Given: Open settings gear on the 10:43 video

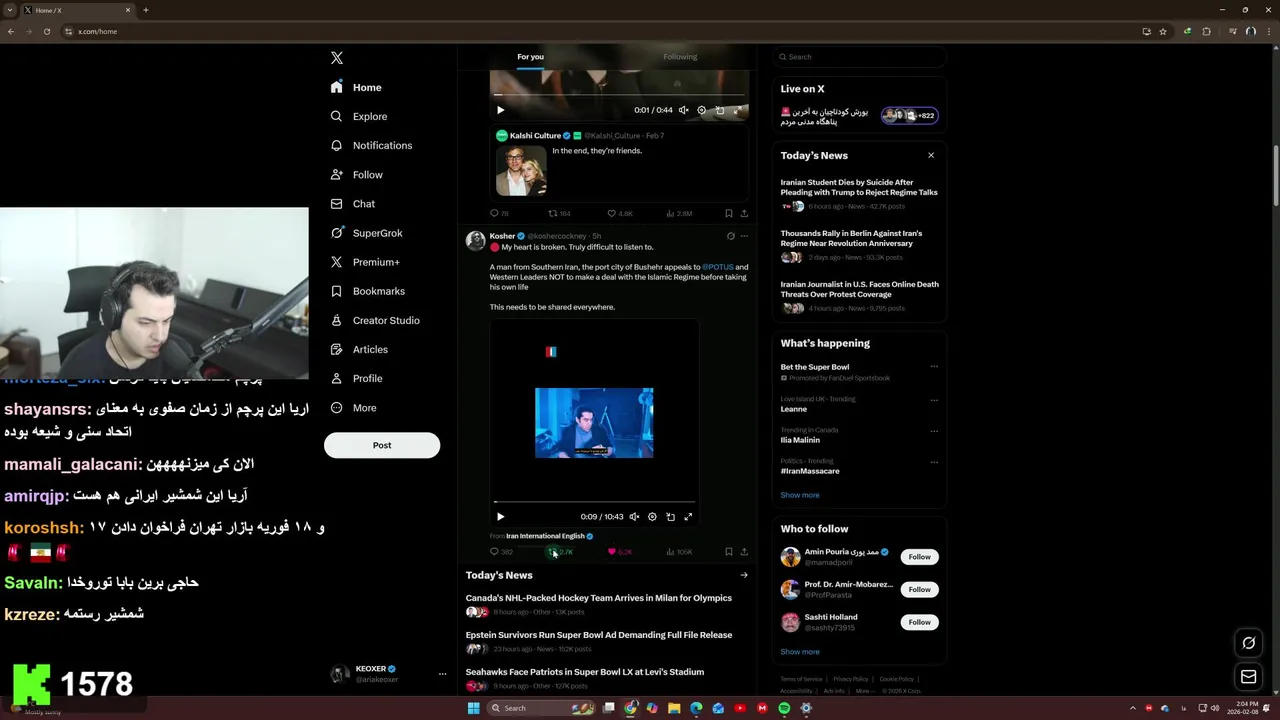Looking at the screenshot, I should click(652, 517).
